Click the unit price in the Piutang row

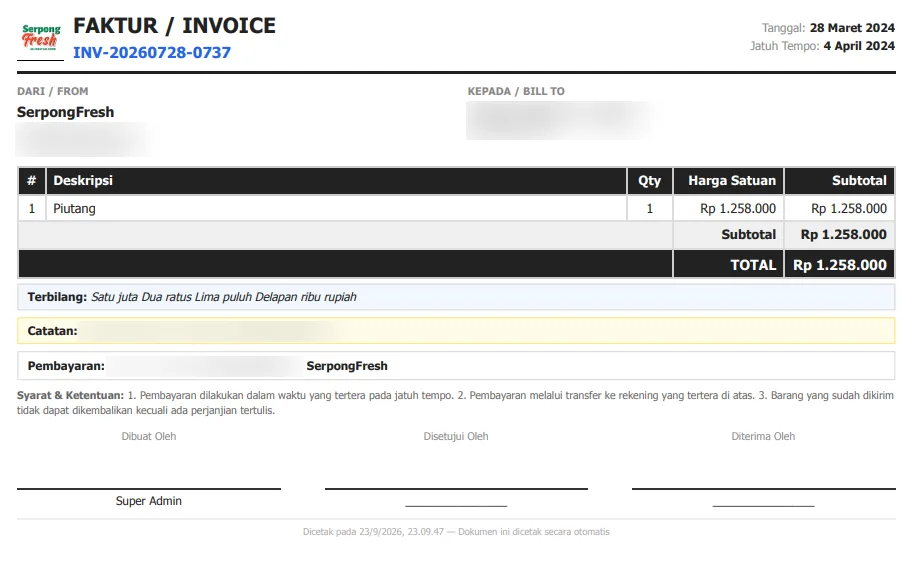(x=737, y=209)
